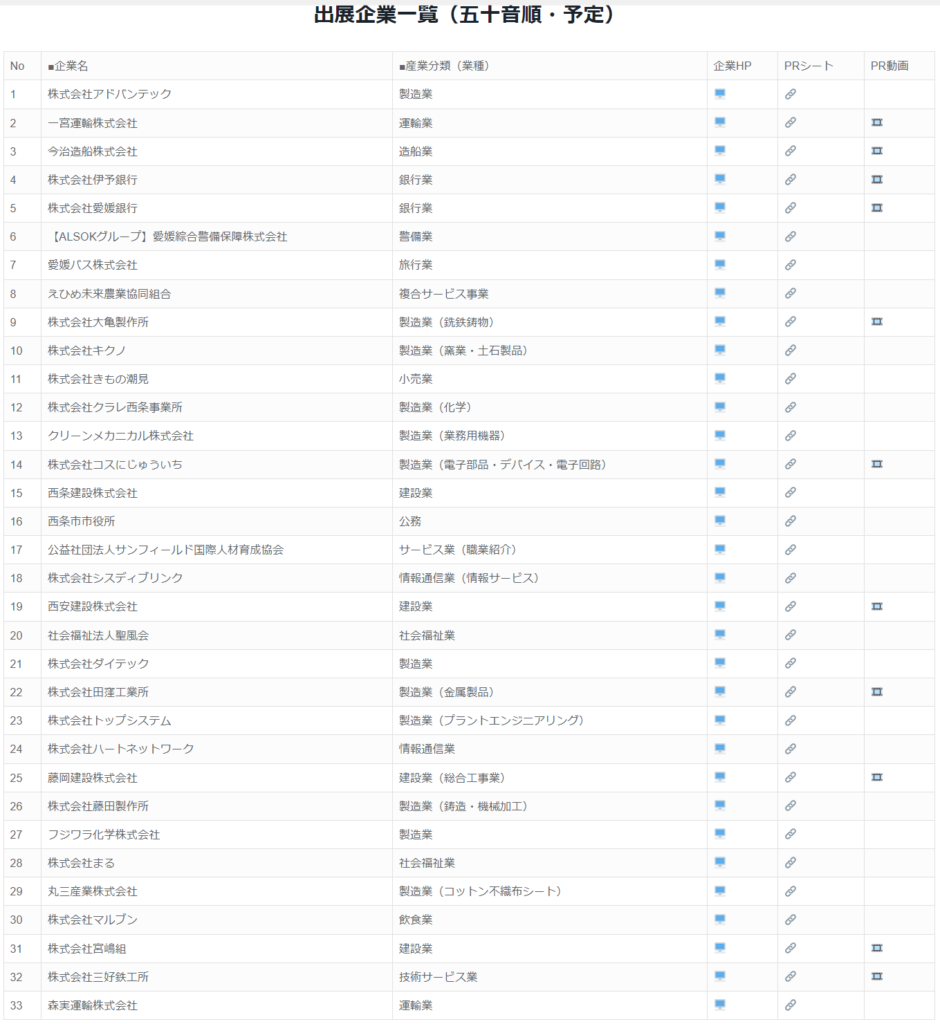Open company HP icon for サンフィールド国際人材育成協会
940x1024 pixels.
click(x=720, y=549)
